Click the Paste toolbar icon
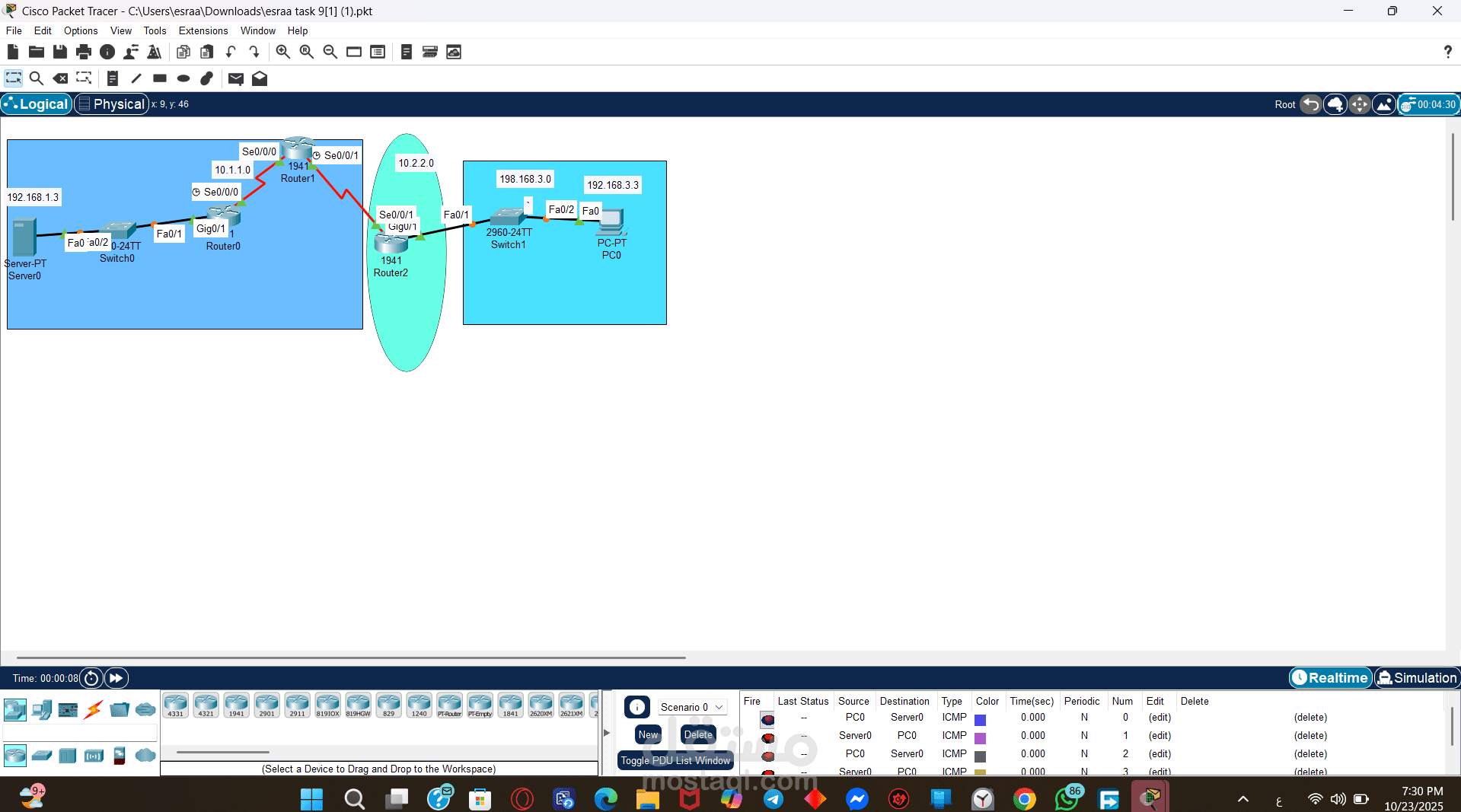Image resolution: width=1461 pixels, height=812 pixels. click(x=206, y=52)
